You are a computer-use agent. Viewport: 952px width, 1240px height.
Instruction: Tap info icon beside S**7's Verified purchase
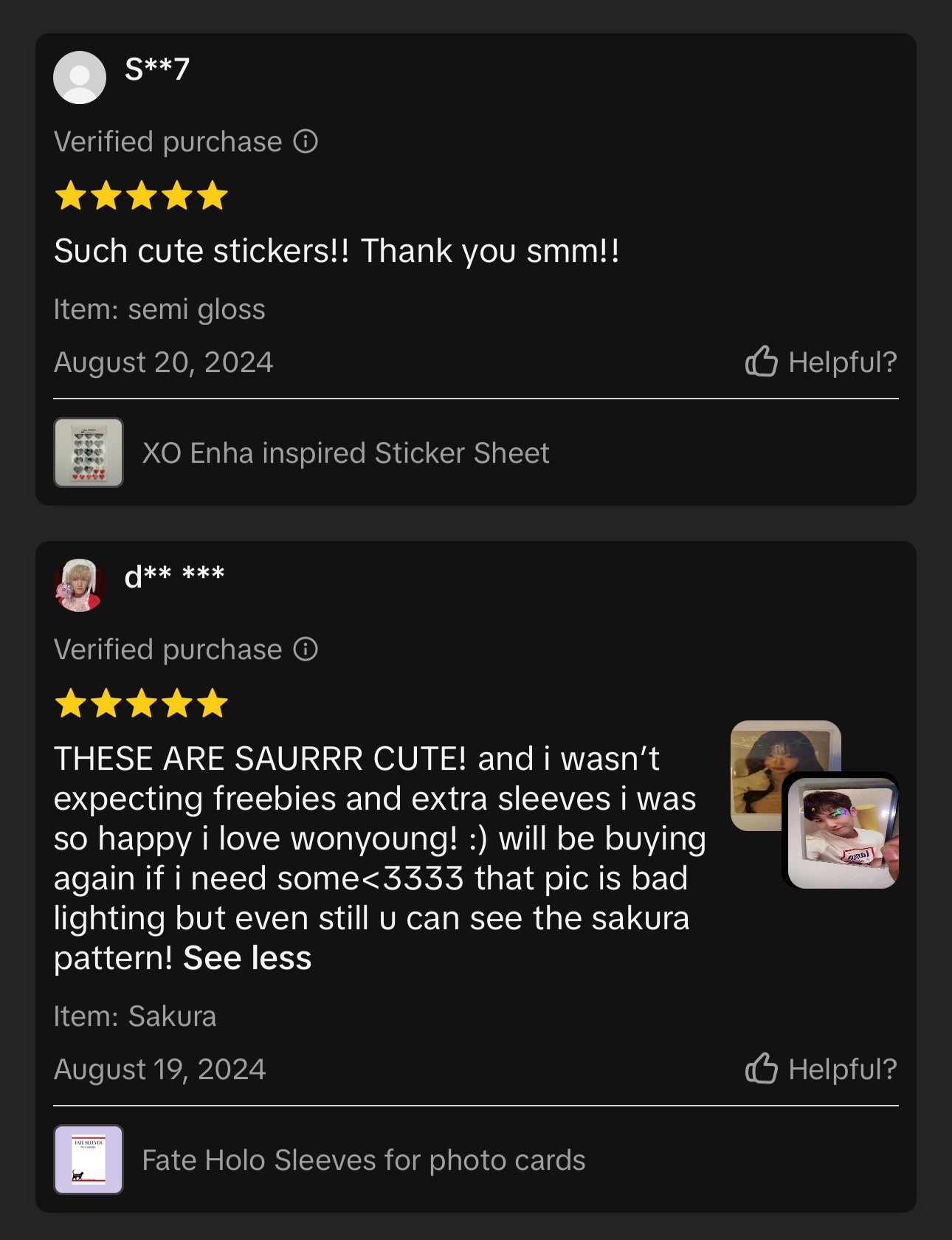[x=306, y=141]
